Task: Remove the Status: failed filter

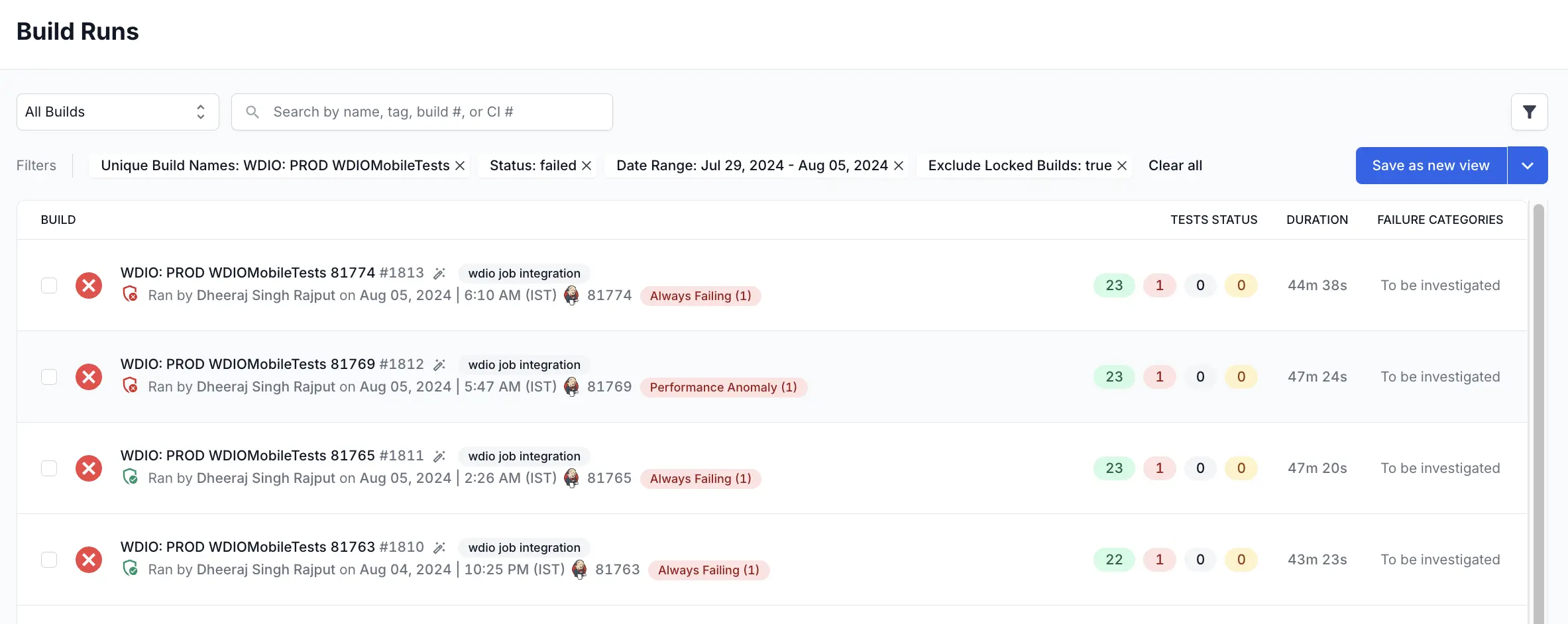Action: pyautogui.click(x=587, y=166)
